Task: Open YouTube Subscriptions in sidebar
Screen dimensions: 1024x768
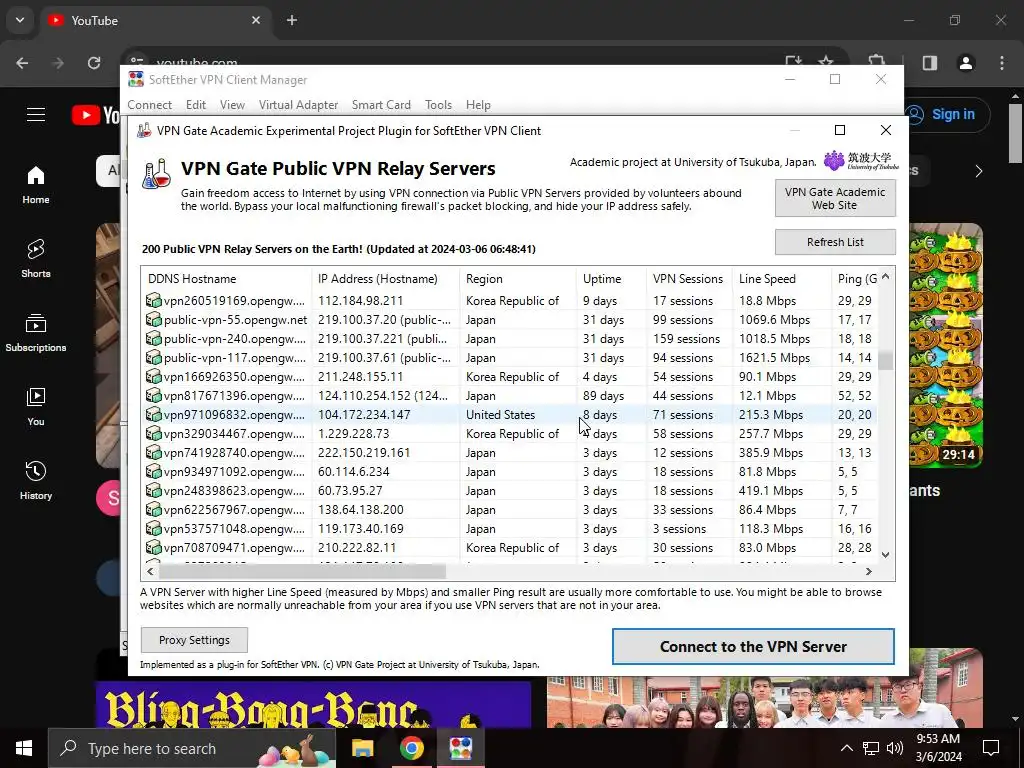Action: [36, 332]
